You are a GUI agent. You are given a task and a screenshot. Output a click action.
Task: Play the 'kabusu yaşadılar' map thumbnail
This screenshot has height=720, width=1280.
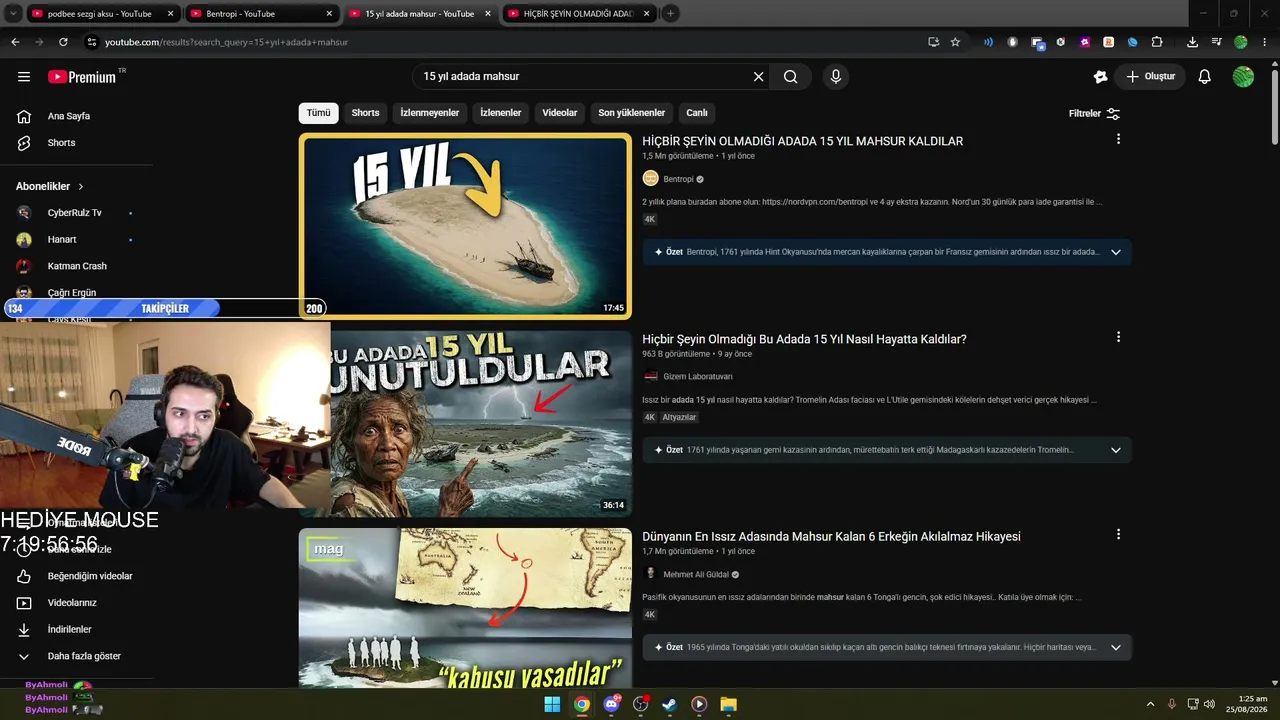coord(465,608)
